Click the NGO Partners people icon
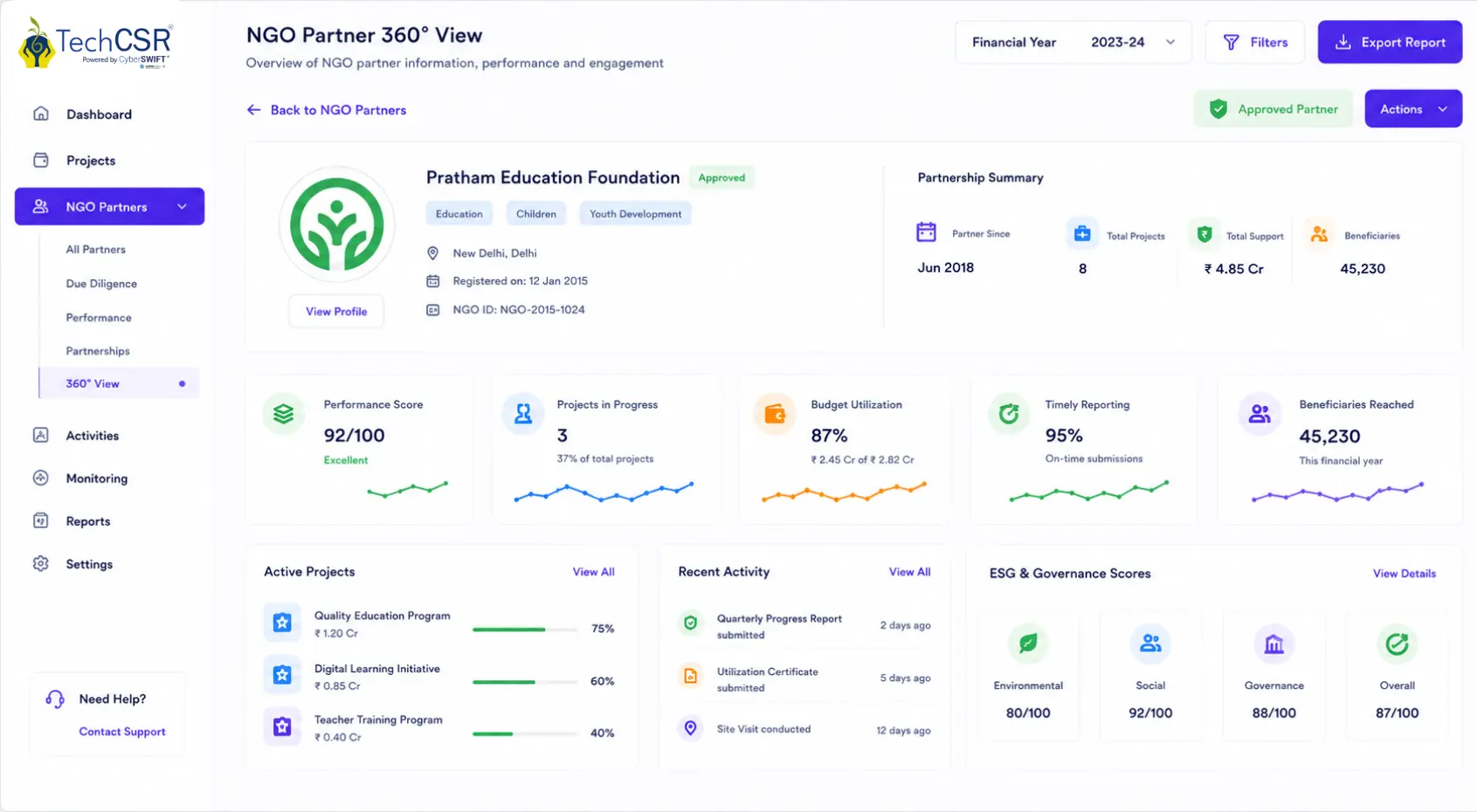 point(40,207)
